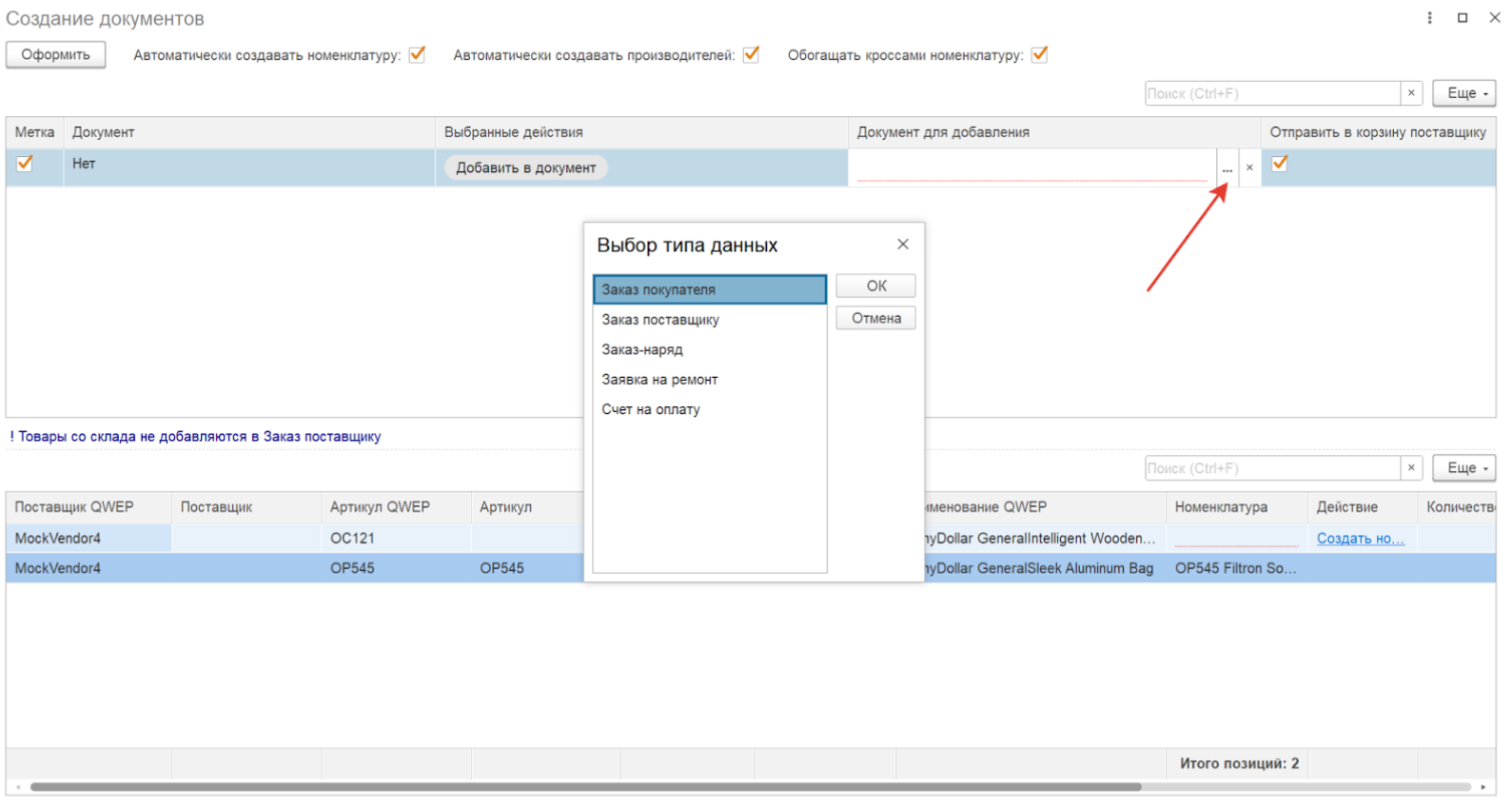Open the Создать но... link

coord(1360,539)
